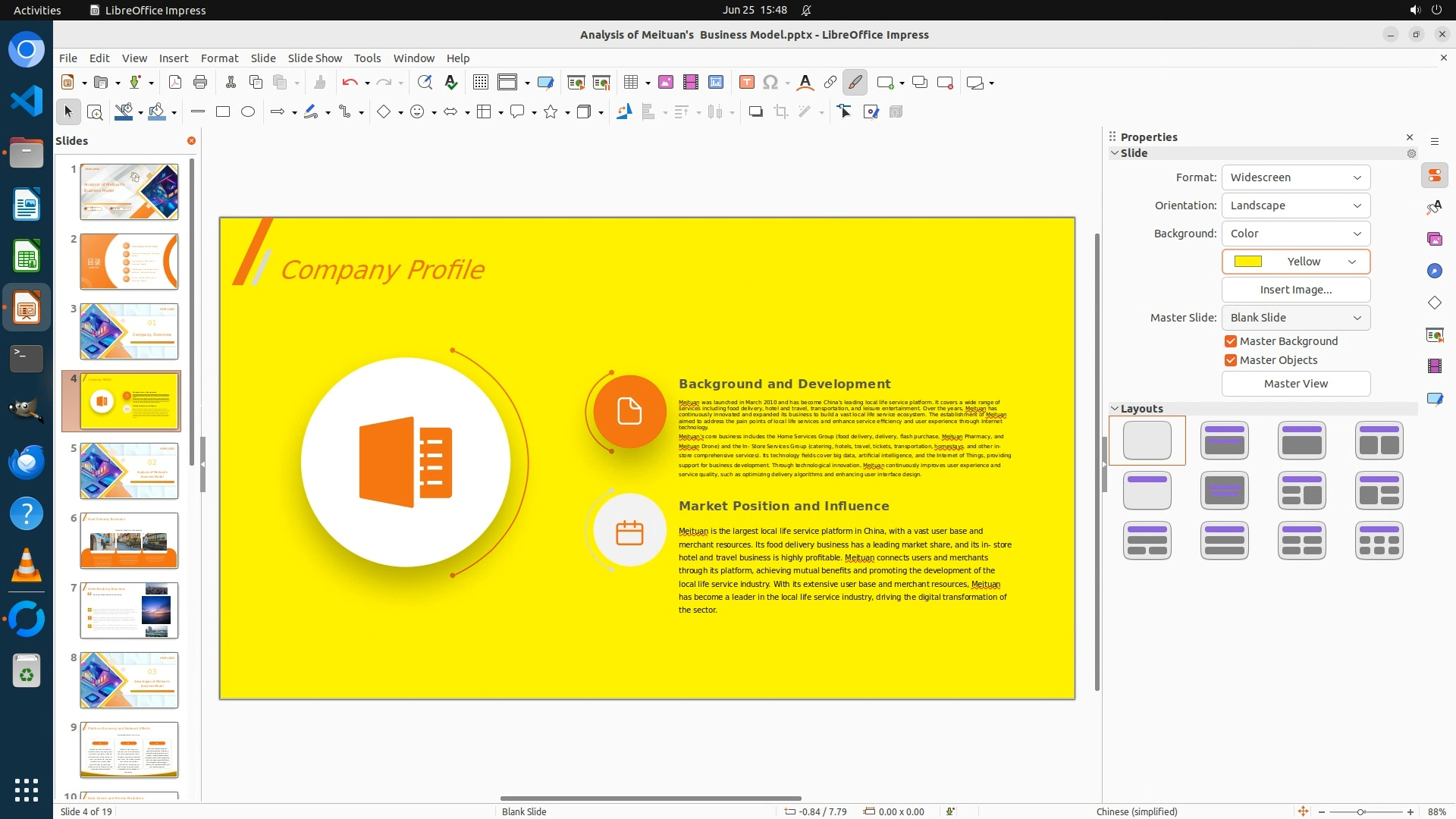Select the Rectangle drawing tool

click(x=223, y=112)
